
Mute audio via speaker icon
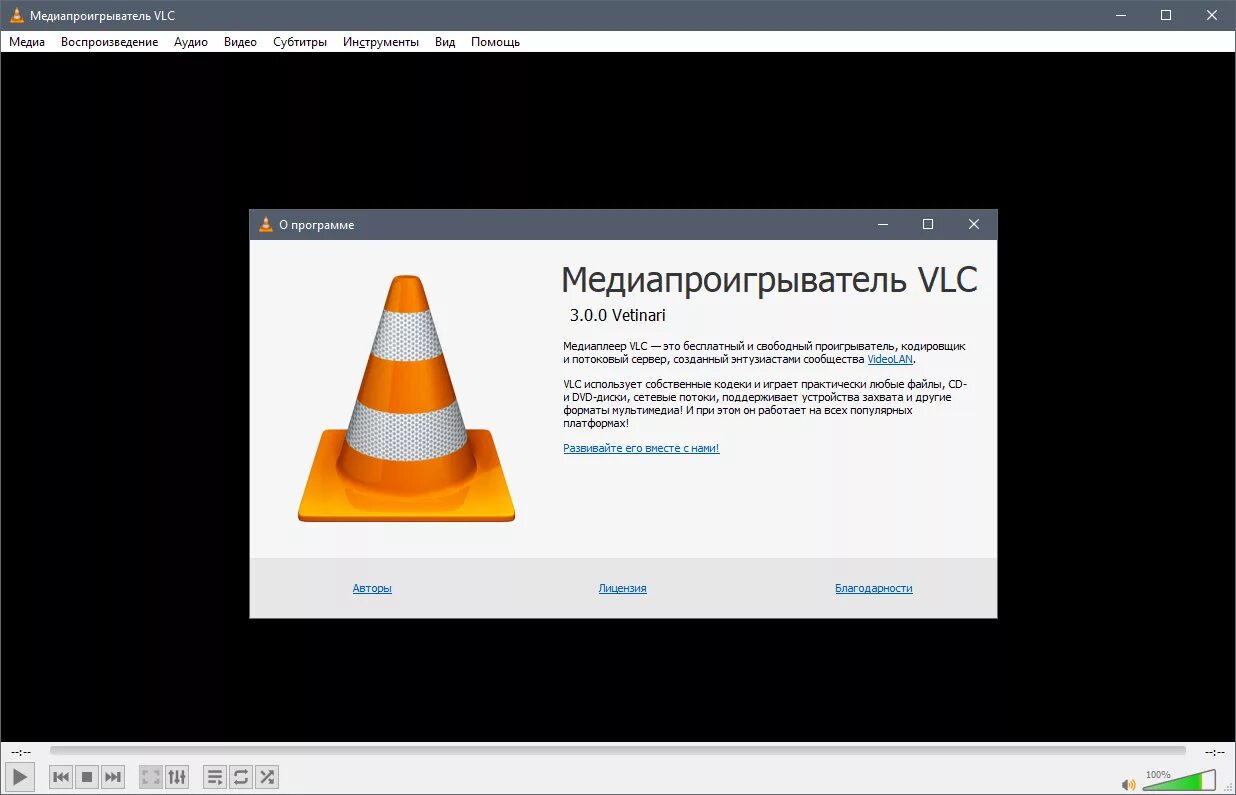click(x=1129, y=785)
